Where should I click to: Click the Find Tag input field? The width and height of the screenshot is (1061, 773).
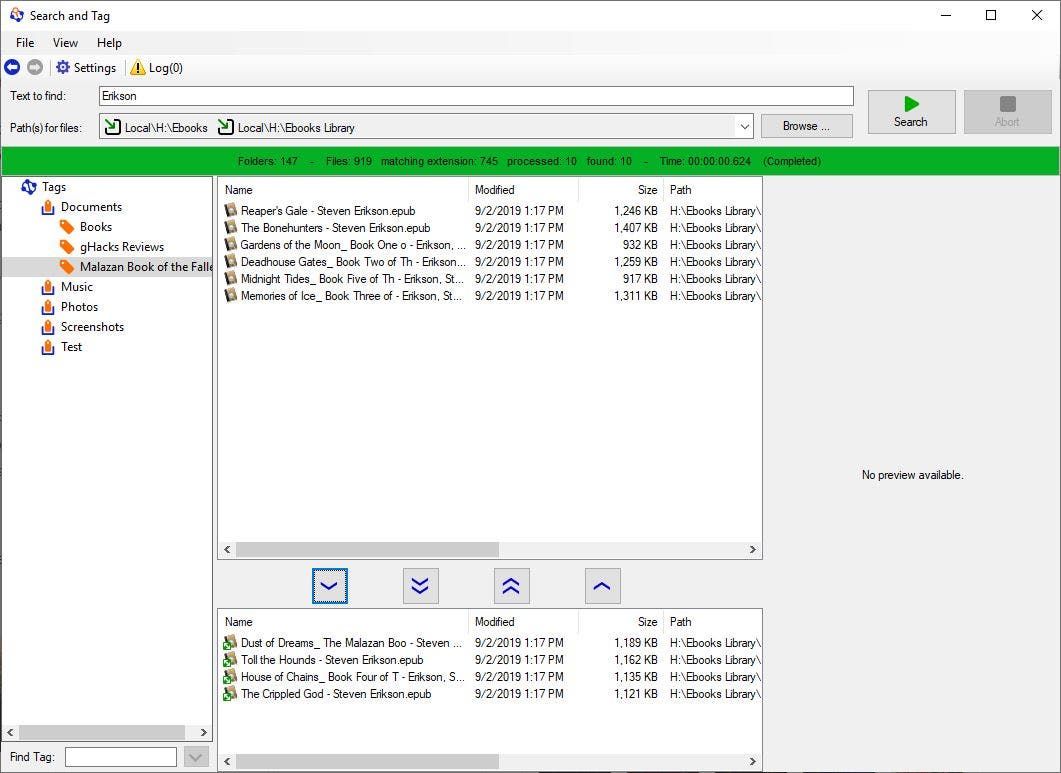[x=120, y=757]
